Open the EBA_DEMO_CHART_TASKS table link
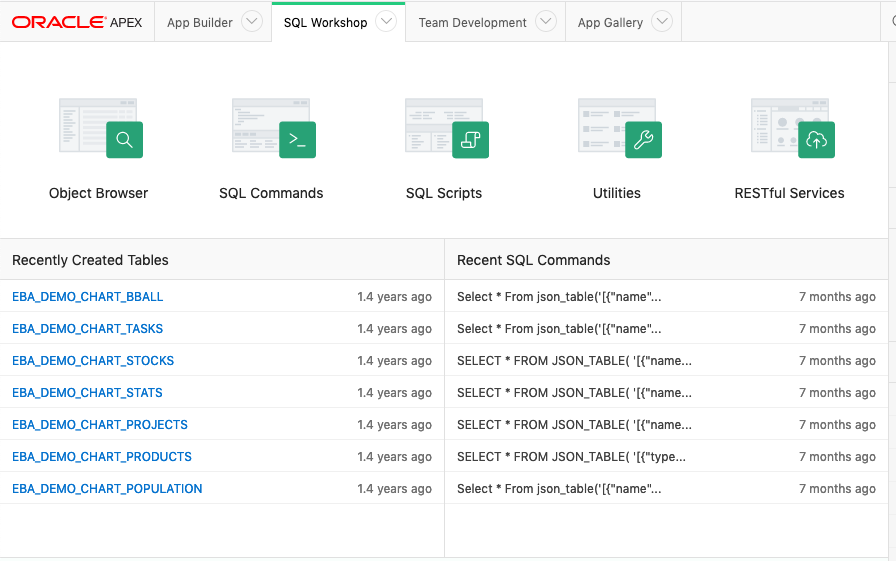Image resolution: width=896 pixels, height=561 pixels. pyautogui.click(x=87, y=329)
